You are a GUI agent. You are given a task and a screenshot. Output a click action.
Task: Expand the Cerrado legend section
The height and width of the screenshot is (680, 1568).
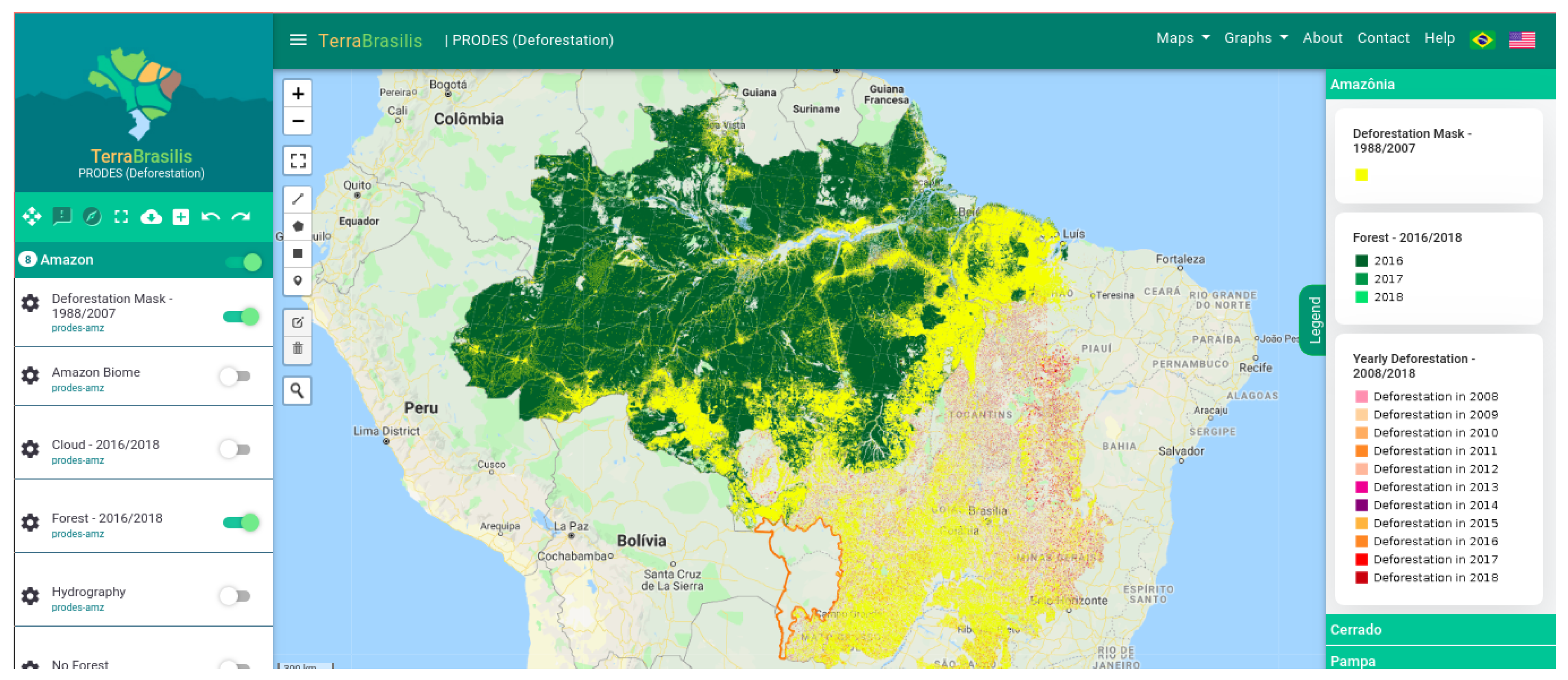1440,630
